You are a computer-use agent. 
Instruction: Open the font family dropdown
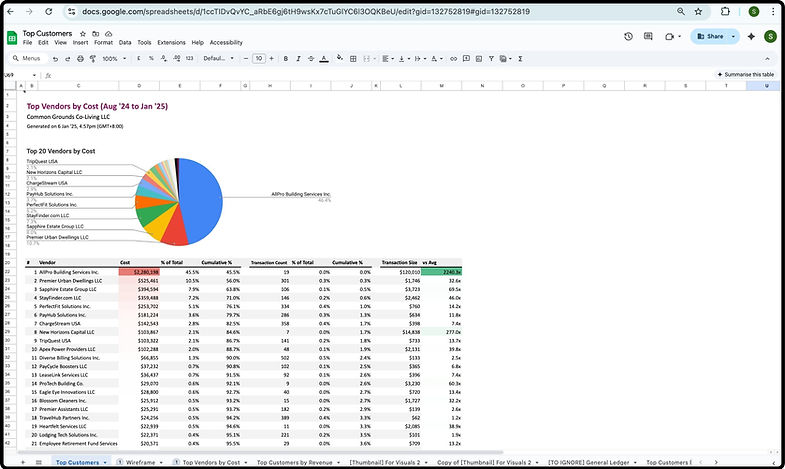218,59
